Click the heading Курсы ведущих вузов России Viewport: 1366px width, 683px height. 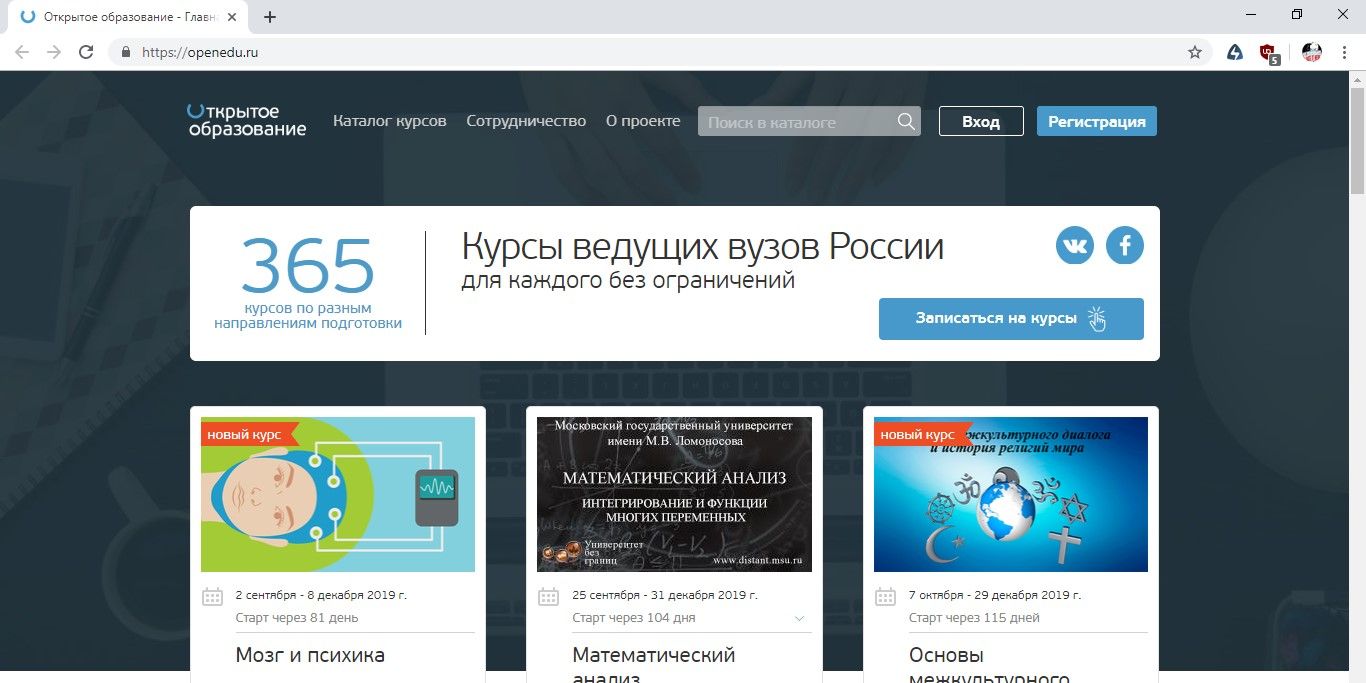tap(702, 246)
